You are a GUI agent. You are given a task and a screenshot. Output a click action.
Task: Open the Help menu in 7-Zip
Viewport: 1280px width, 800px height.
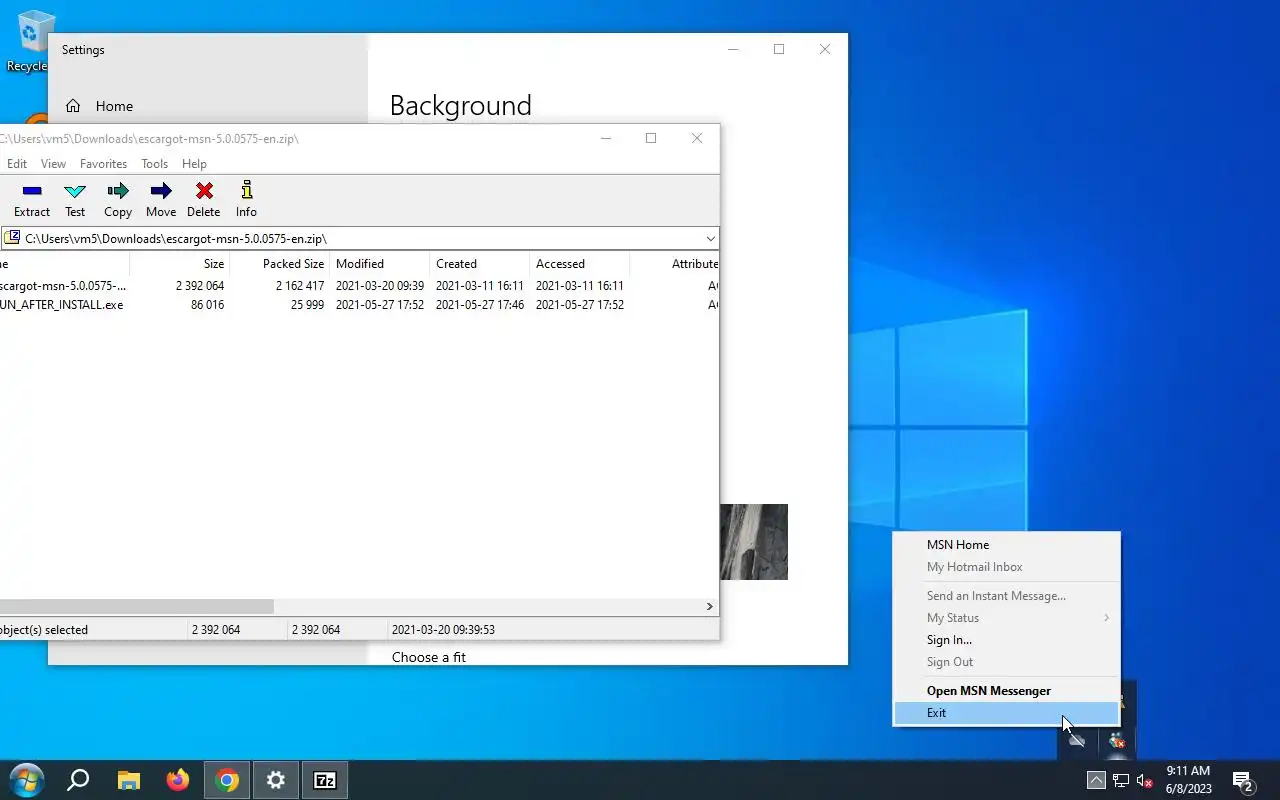194,164
